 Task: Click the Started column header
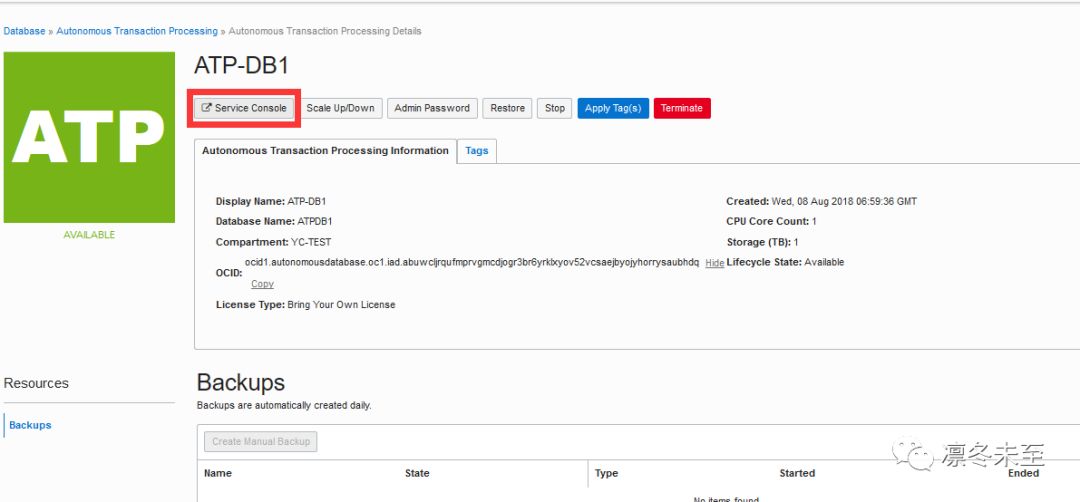click(x=797, y=473)
